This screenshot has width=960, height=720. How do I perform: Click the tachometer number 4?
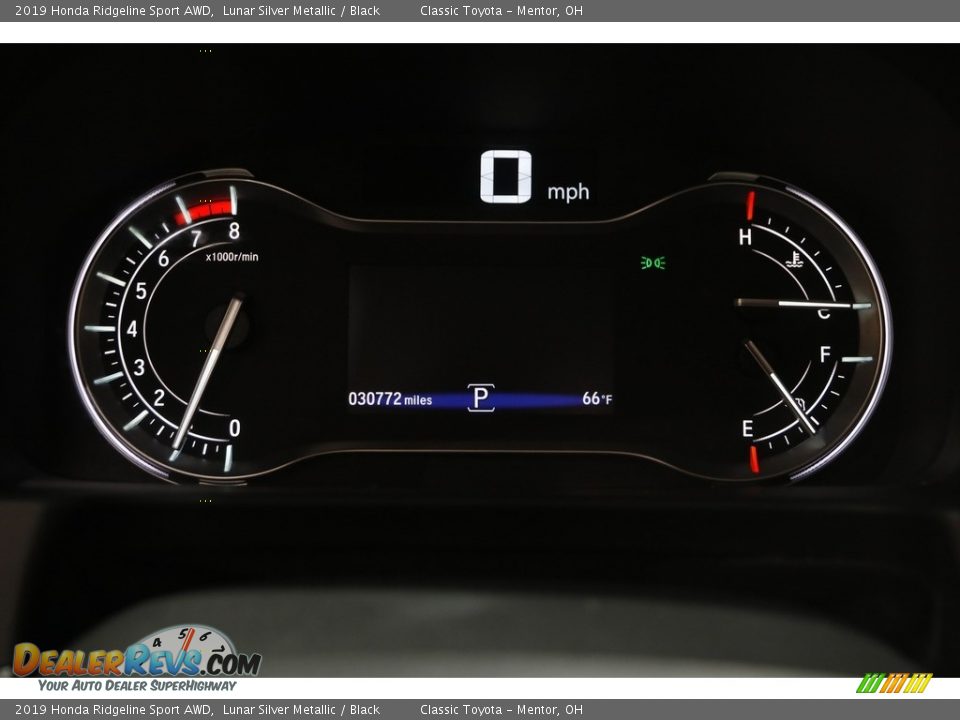tap(132, 329)
